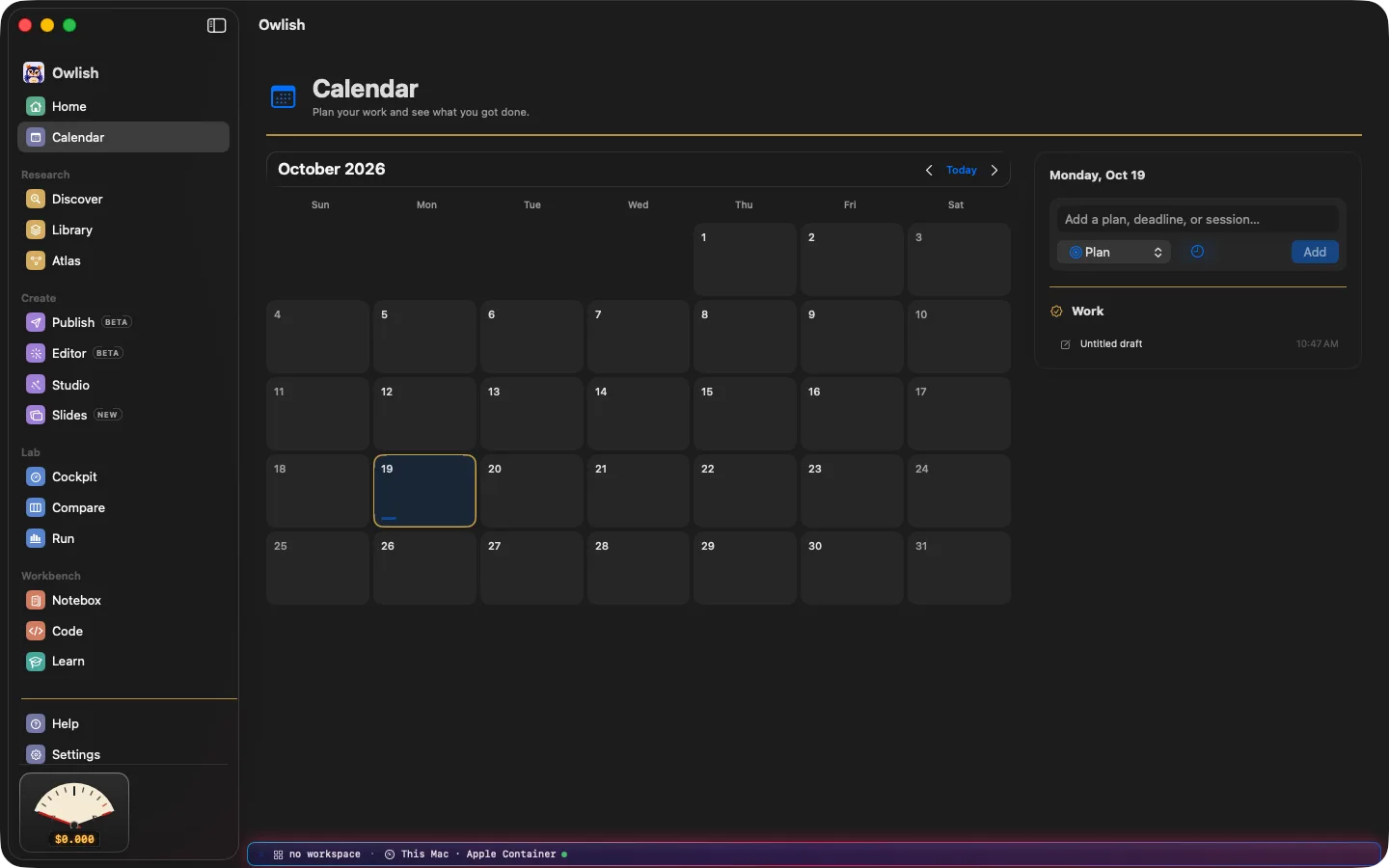Click the October 2026 month title
This screenshot has width=1389, height=868.
[331, 169]
